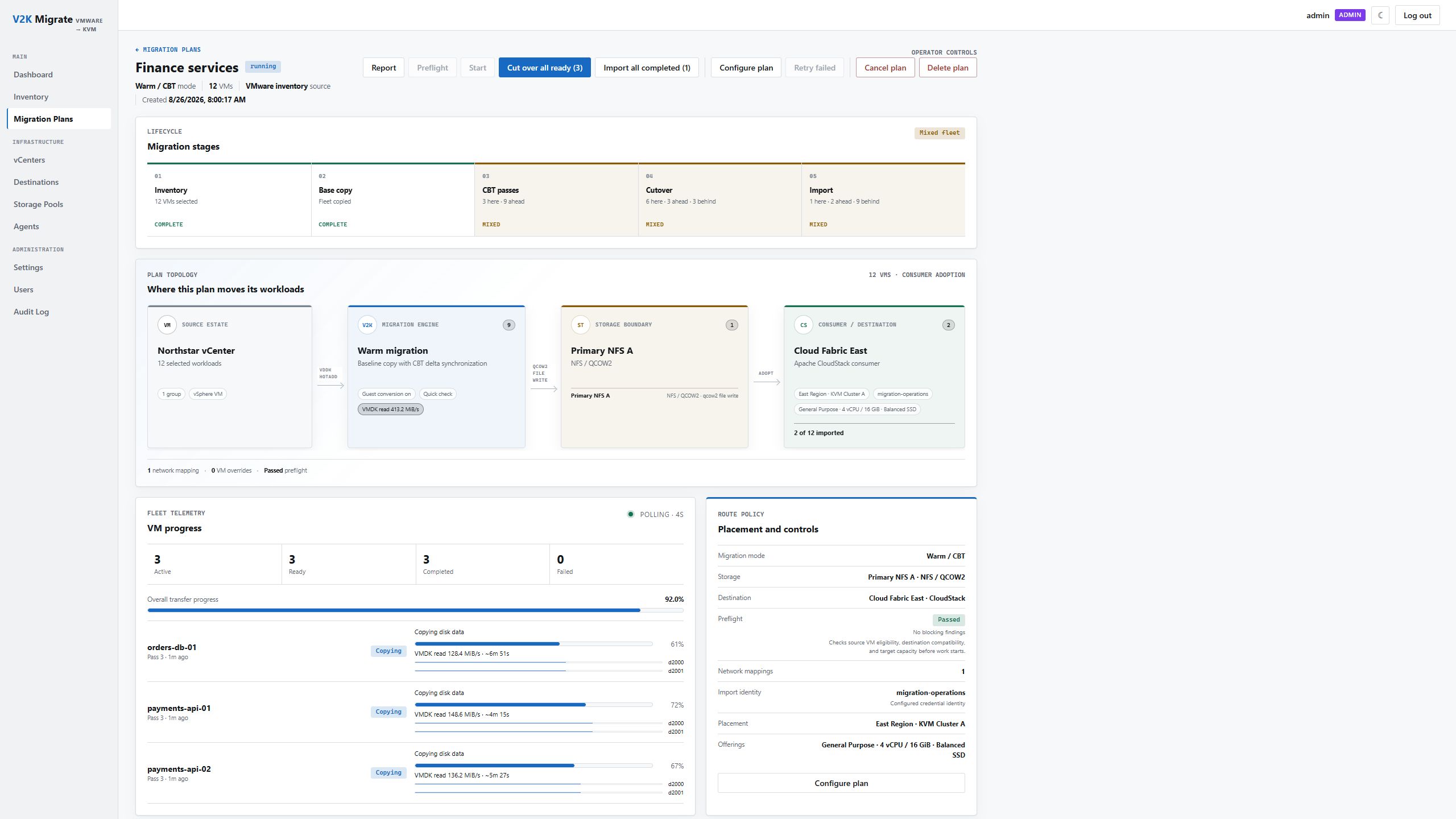Click the orders-db-01 progress bar
Image resolution: width=1456 pixels, height=819 pixels.
(533, 644)
